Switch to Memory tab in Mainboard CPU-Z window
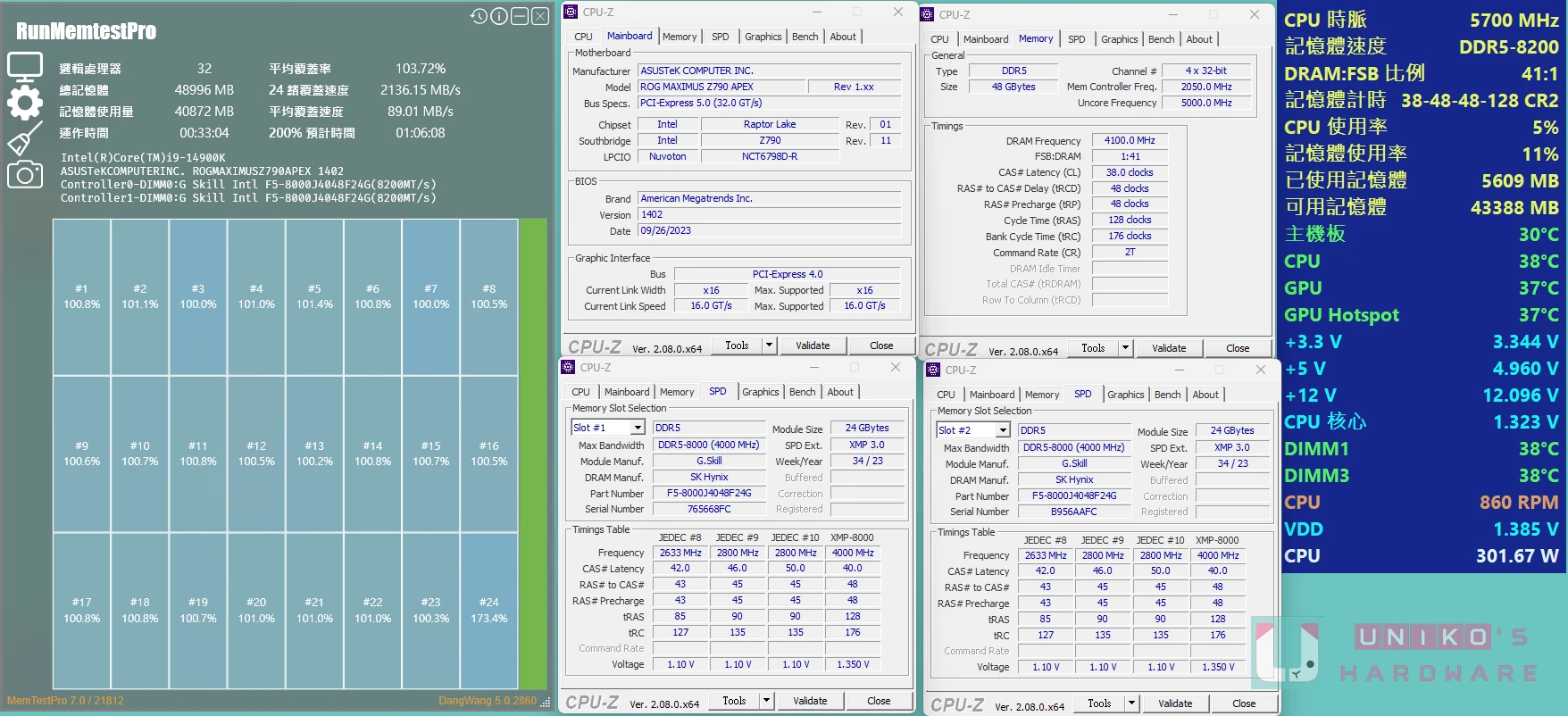 click(680, 37)
